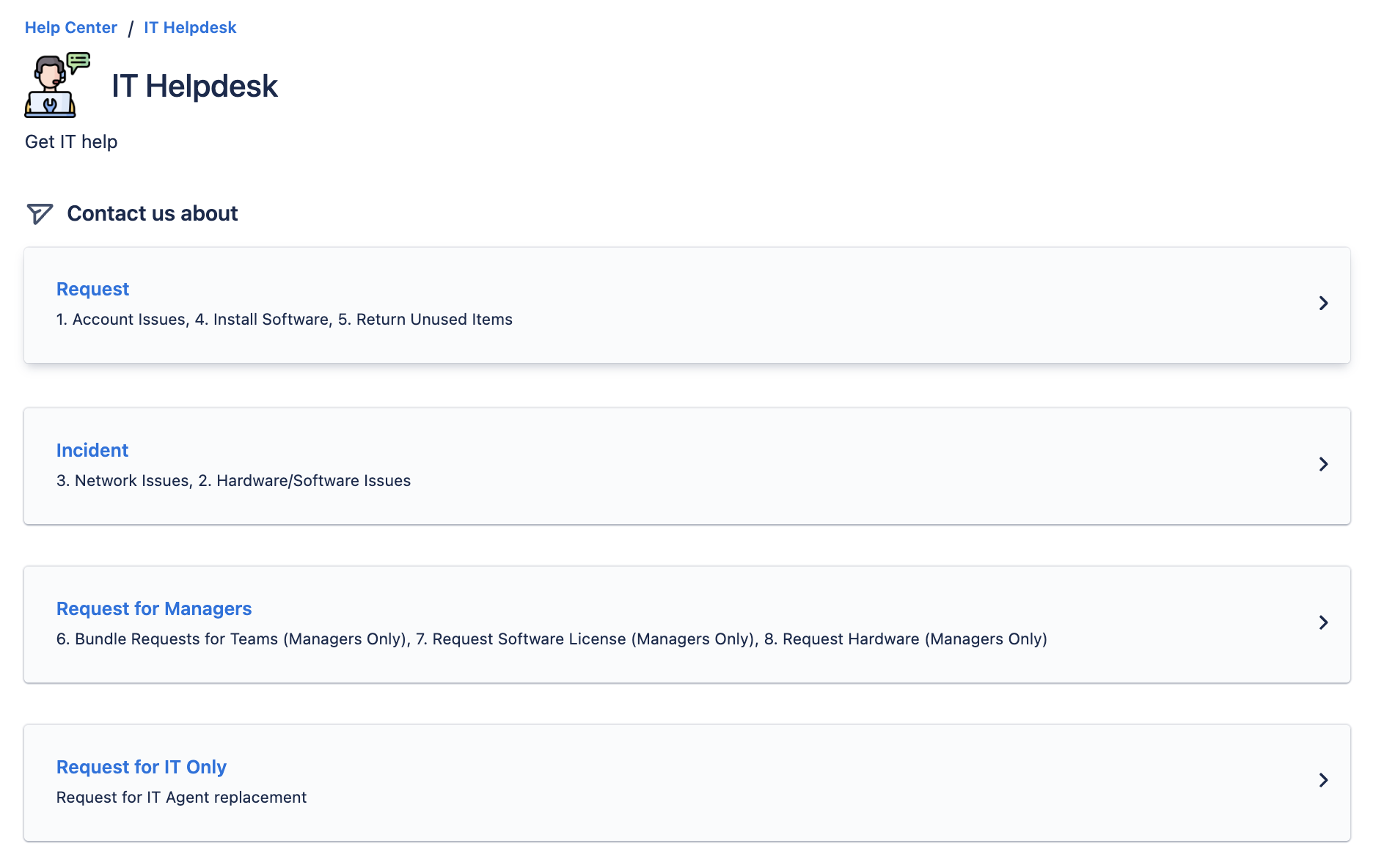Open the Request category link

click(92, 290)
